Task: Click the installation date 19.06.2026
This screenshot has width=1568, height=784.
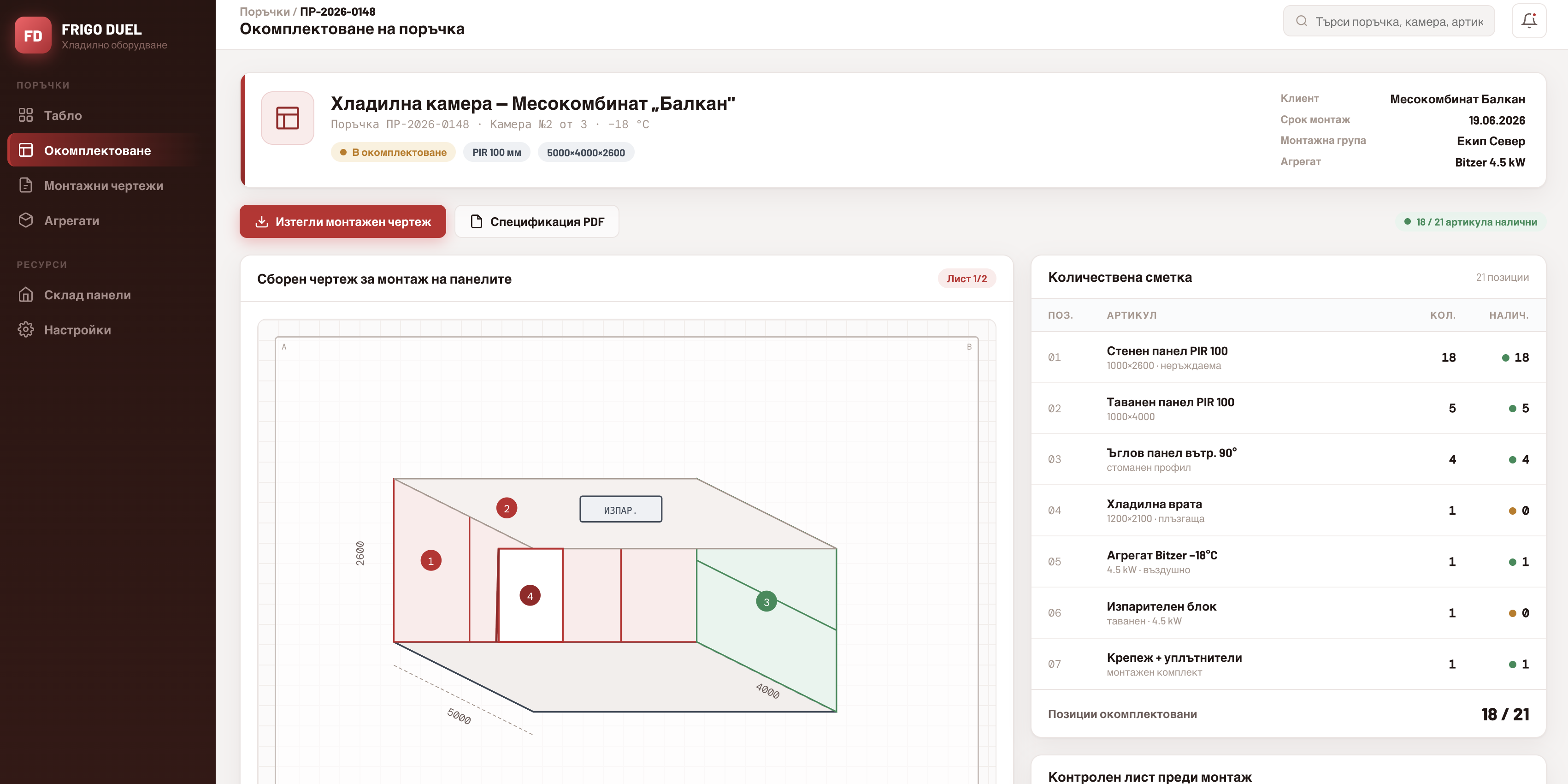Action: pyautogui.click(x=1497, y=121)
